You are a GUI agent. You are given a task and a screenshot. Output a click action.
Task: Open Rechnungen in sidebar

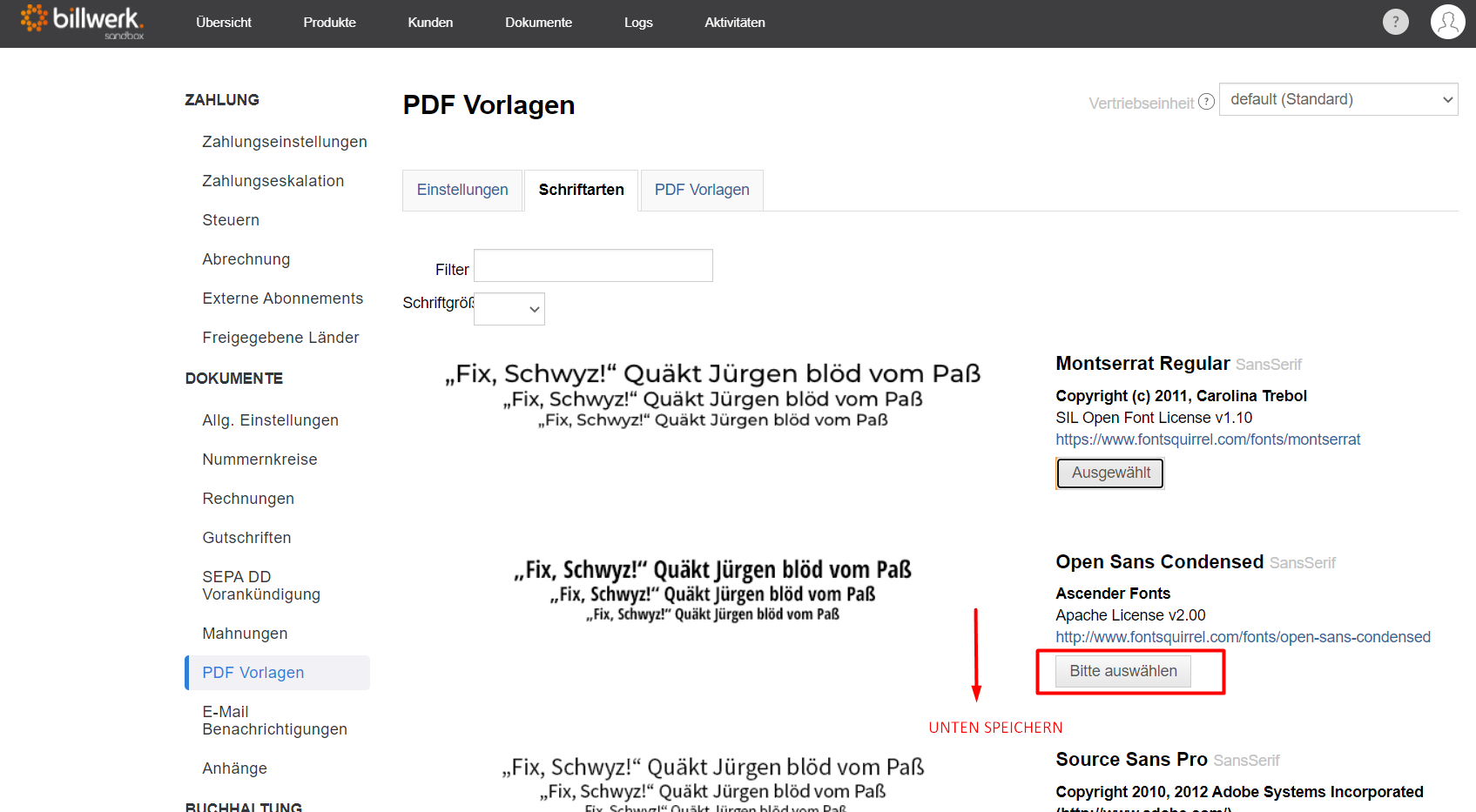(248, 499)
